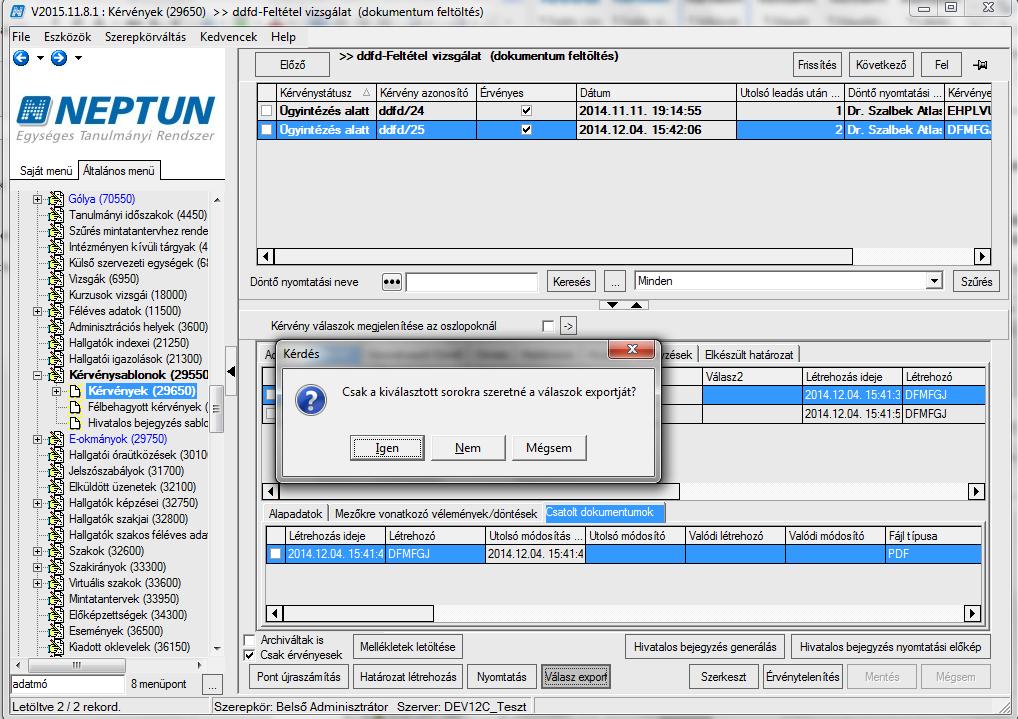Click the Frissítés button
The height and width of the screenshot is (719, 1018).
click(817, 65)
